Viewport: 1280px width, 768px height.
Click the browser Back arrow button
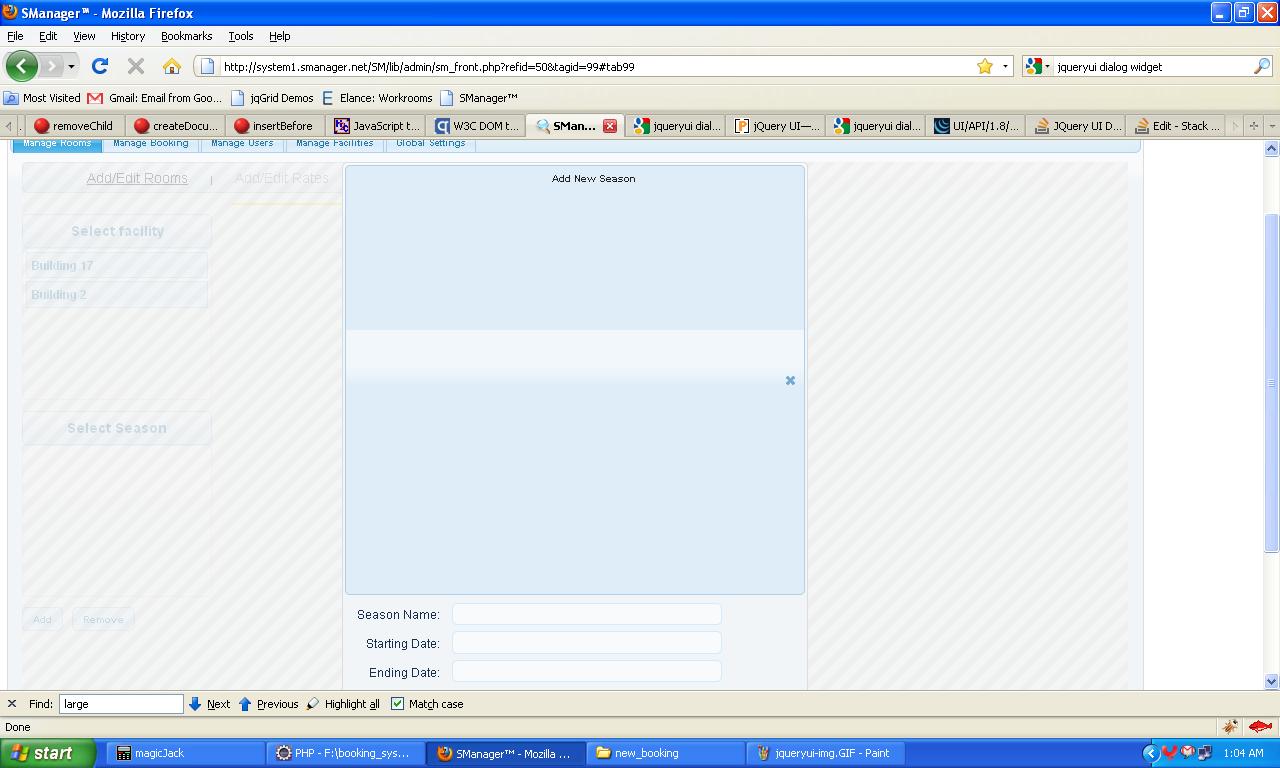pos(21,66)
